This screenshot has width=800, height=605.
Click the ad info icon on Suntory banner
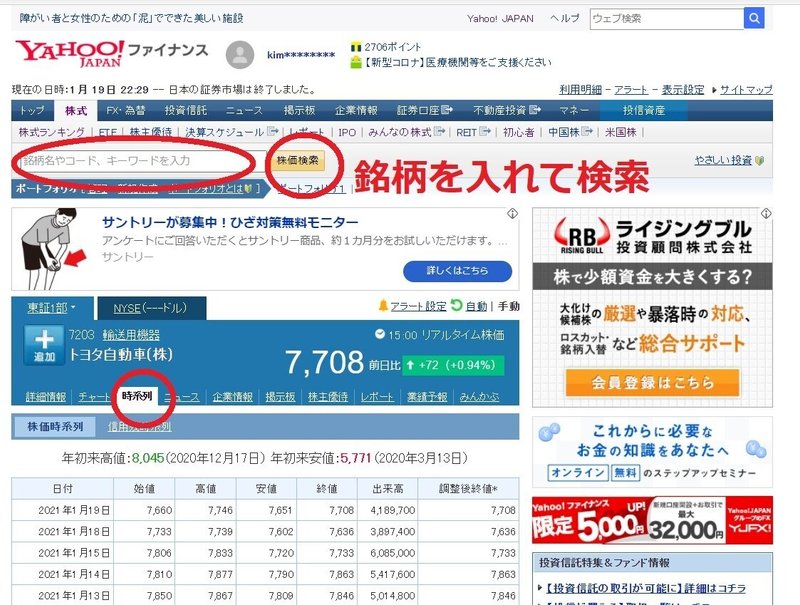(x=512, y=214)
